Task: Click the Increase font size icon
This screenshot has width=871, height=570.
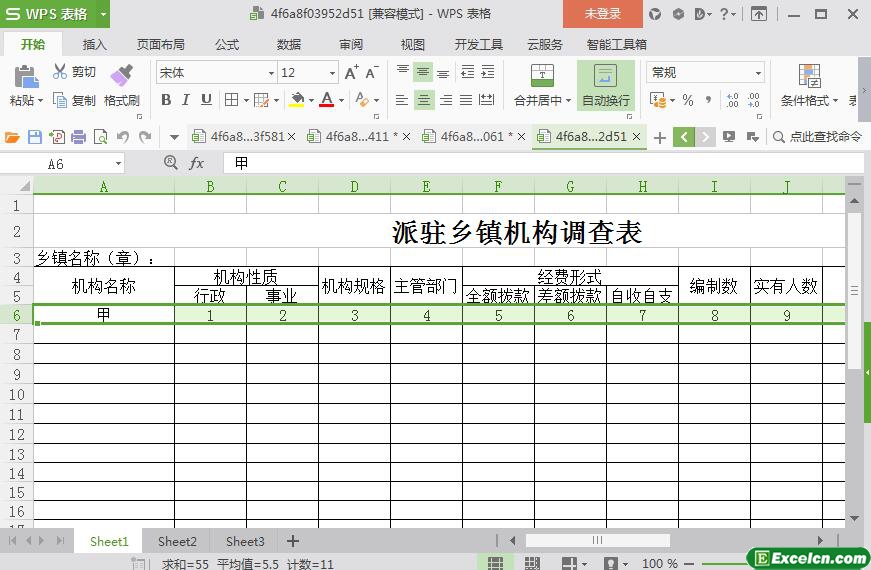Action: [x=351, y=73]
